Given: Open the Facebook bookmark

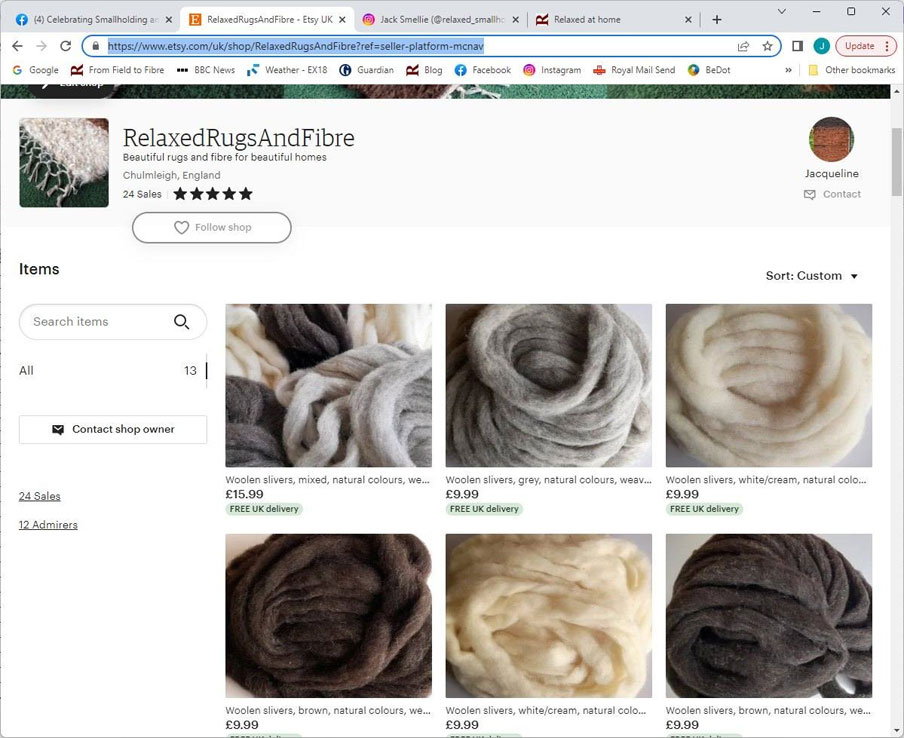Looking at the screenshot, I should pyautogui.click(x=483, y=70).
